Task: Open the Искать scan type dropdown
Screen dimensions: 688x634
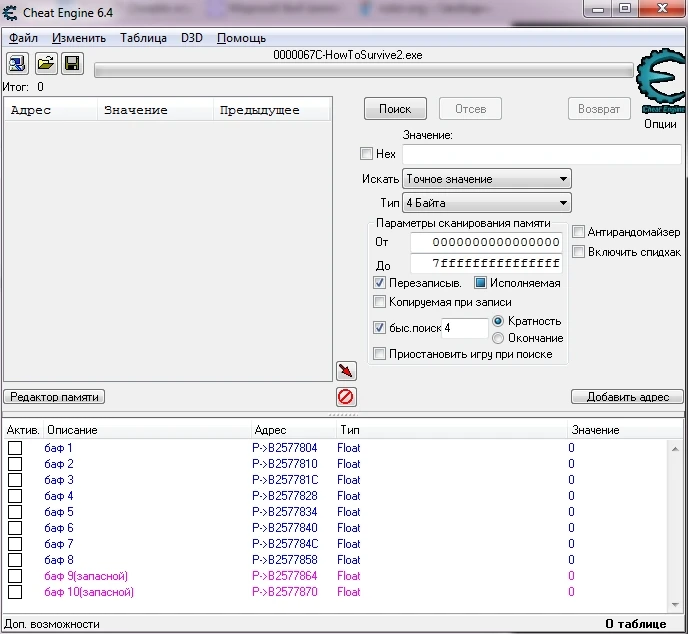Action: click(x=487, y=179)
